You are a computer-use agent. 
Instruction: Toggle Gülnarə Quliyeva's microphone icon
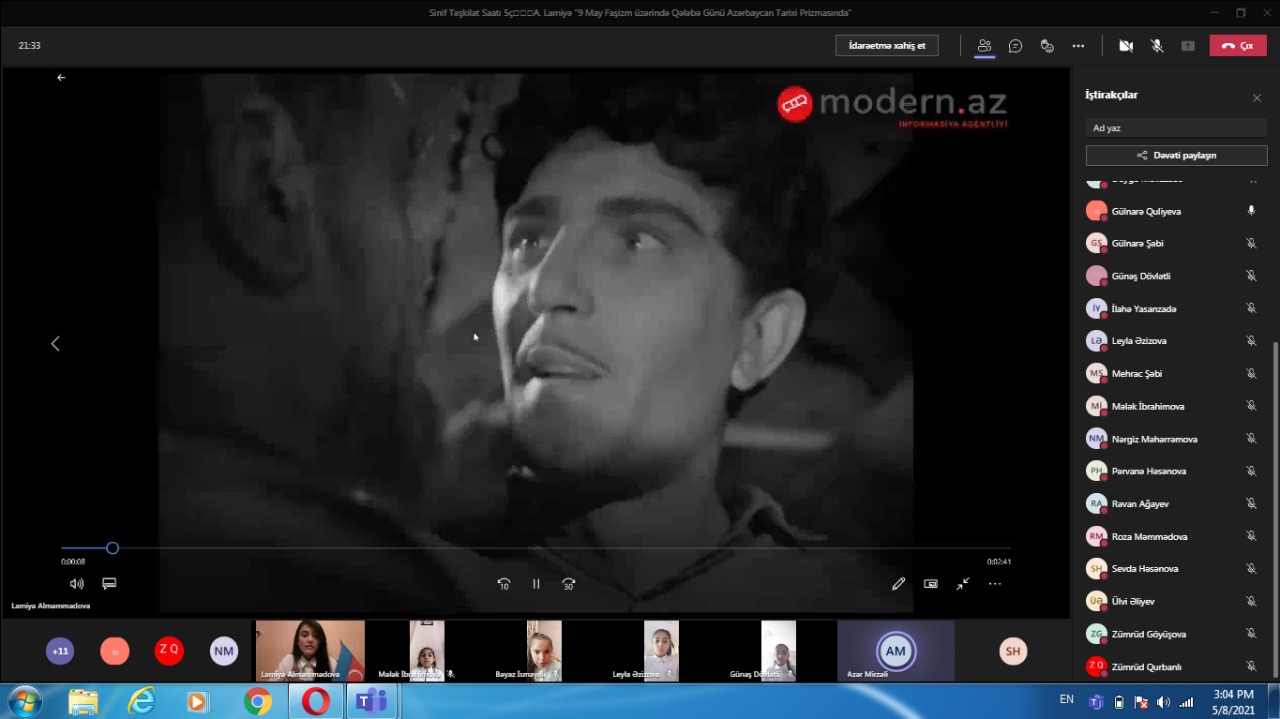1251,211
